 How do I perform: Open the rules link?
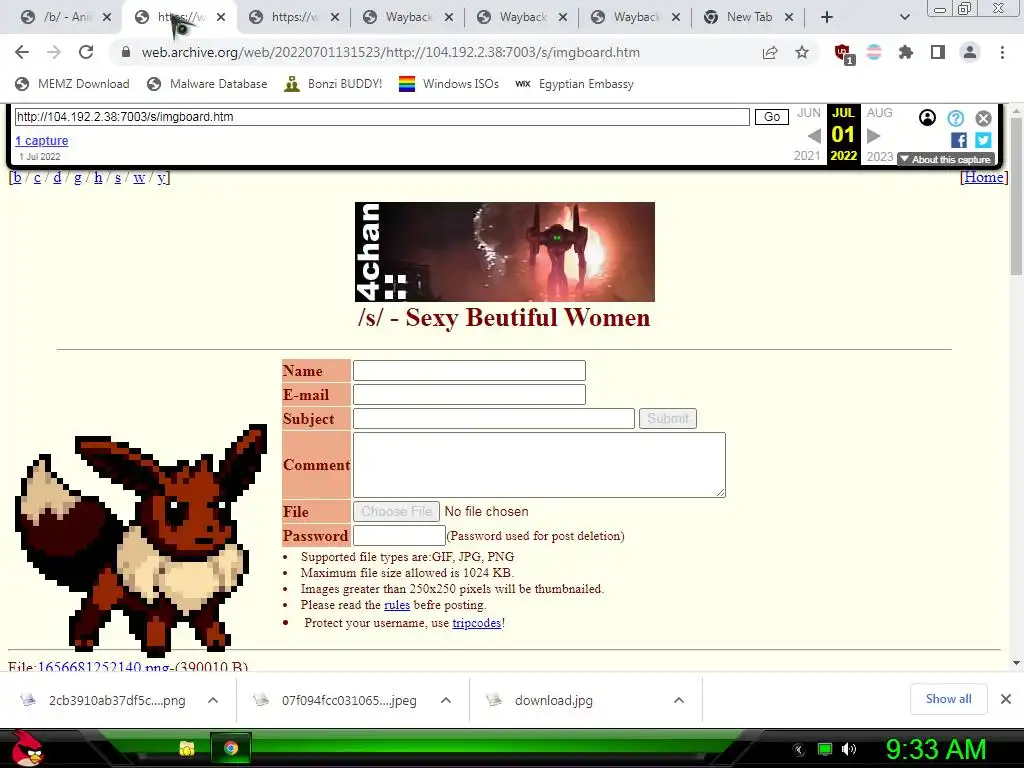[x=397, y=605]
